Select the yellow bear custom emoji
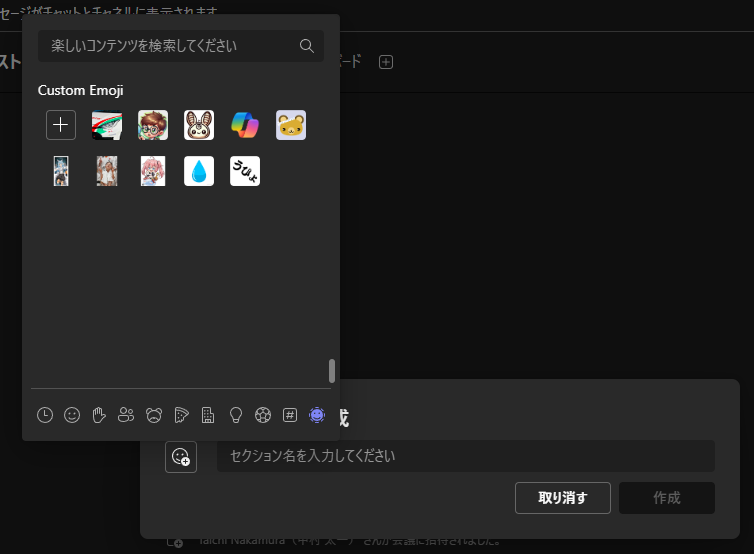This screenshot has height=554, width=754. (x=291, y=125)
